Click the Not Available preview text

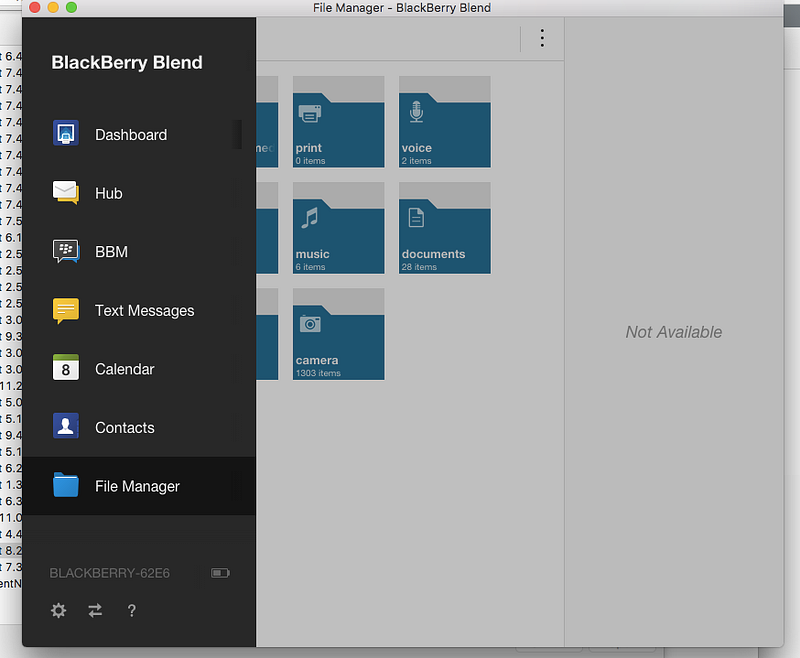coord(673,332)
